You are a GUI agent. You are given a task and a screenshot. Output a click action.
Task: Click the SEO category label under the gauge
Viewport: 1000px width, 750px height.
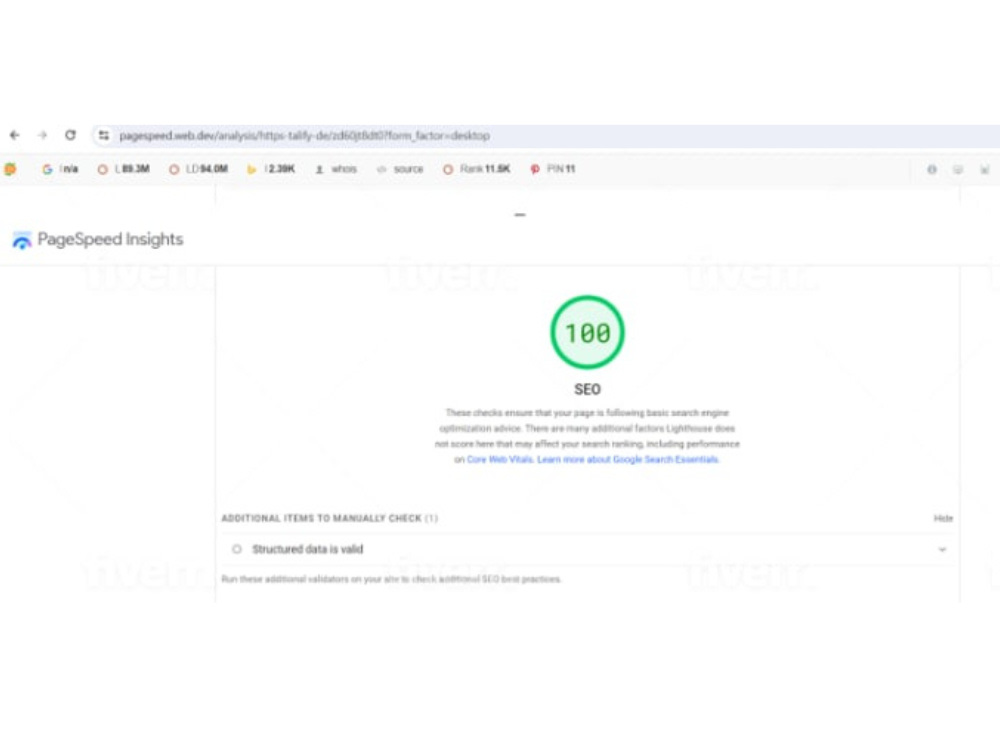(x=587, y=389)
